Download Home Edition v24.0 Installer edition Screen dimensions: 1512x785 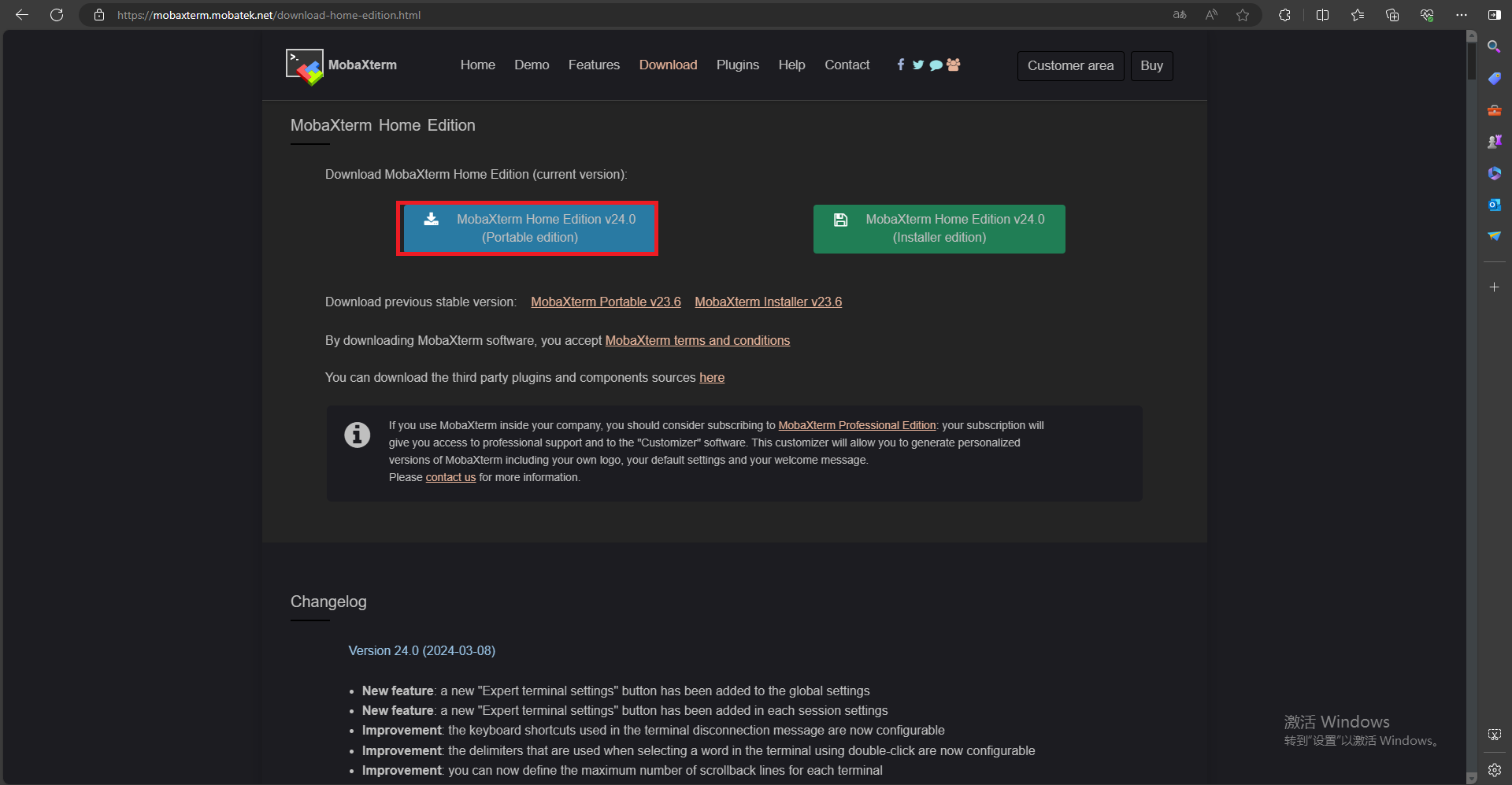pyautogui.click(x=939, y=228)
